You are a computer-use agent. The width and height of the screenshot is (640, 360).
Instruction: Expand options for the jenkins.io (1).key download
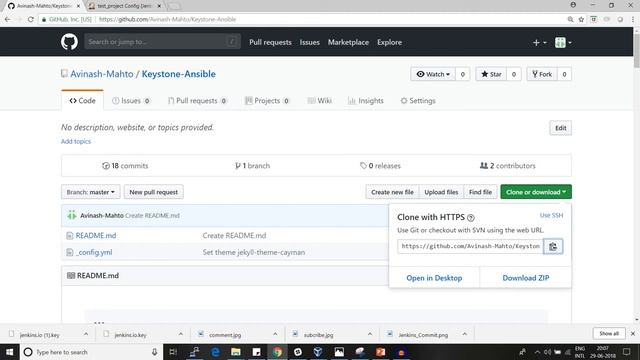click(86, 334)
